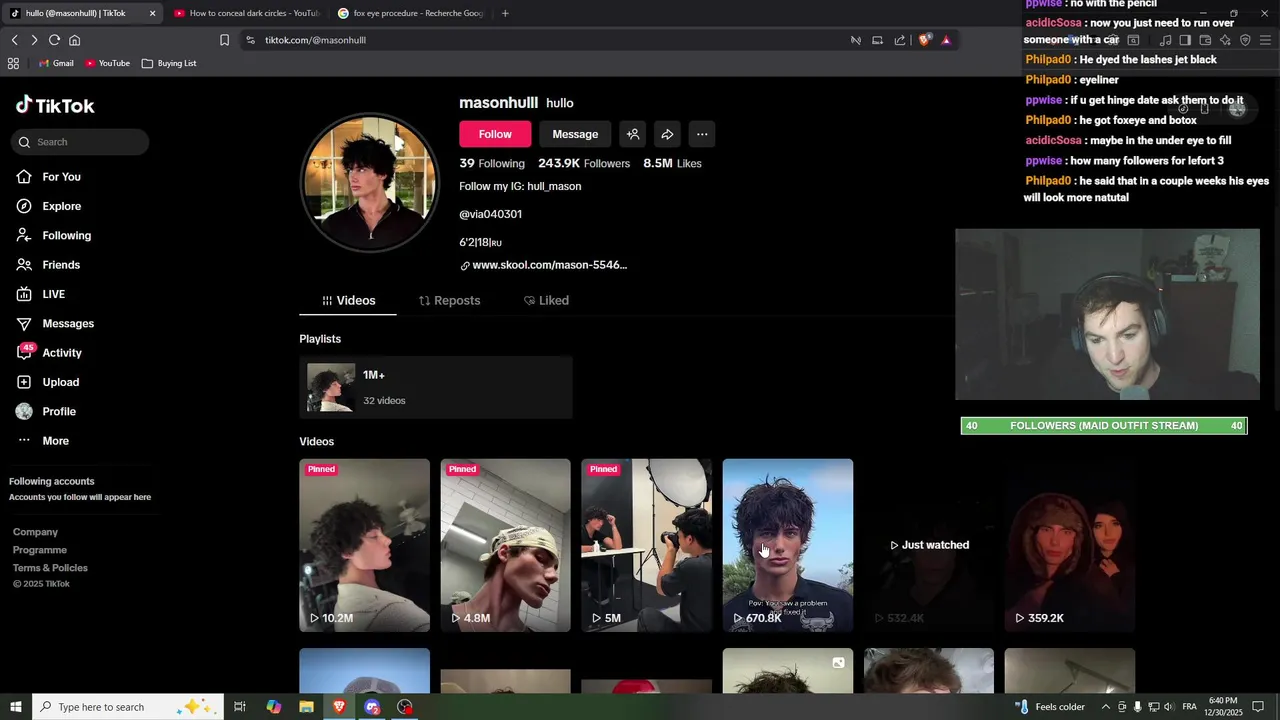Open the Just watched video
1280x720 pixels.
pyautogui.click(x=928, y=545)
